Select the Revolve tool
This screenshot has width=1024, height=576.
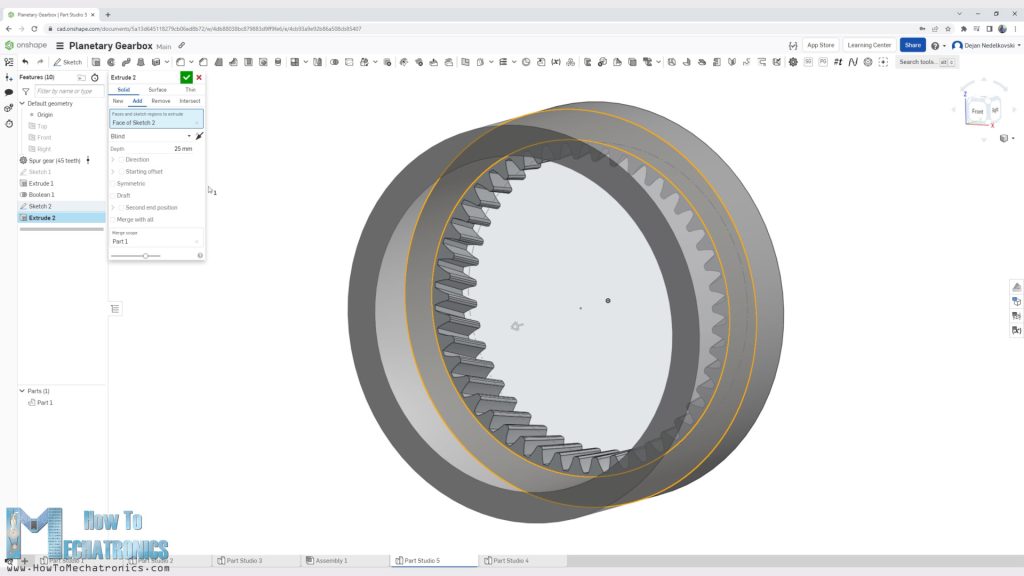pos(111,61)
